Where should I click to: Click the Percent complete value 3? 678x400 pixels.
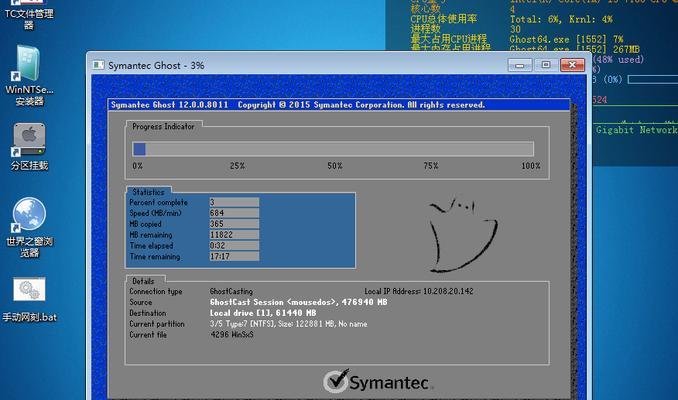point(234,202)
